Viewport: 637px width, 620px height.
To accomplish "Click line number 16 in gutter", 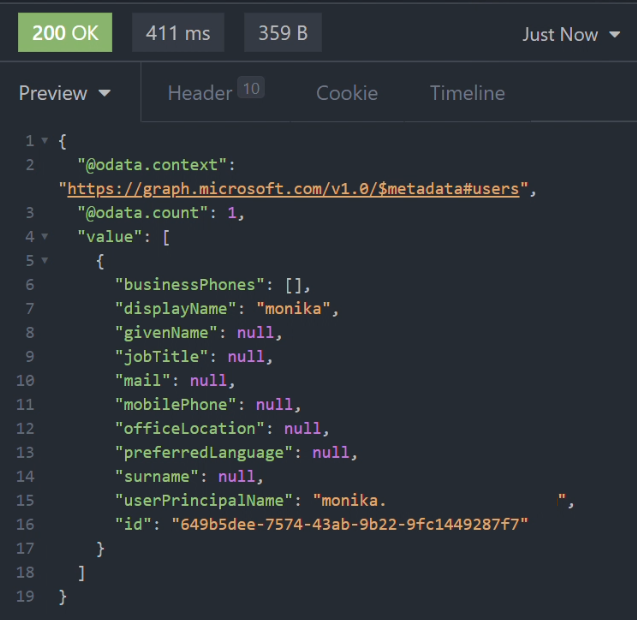I will (x=25, y=525).
